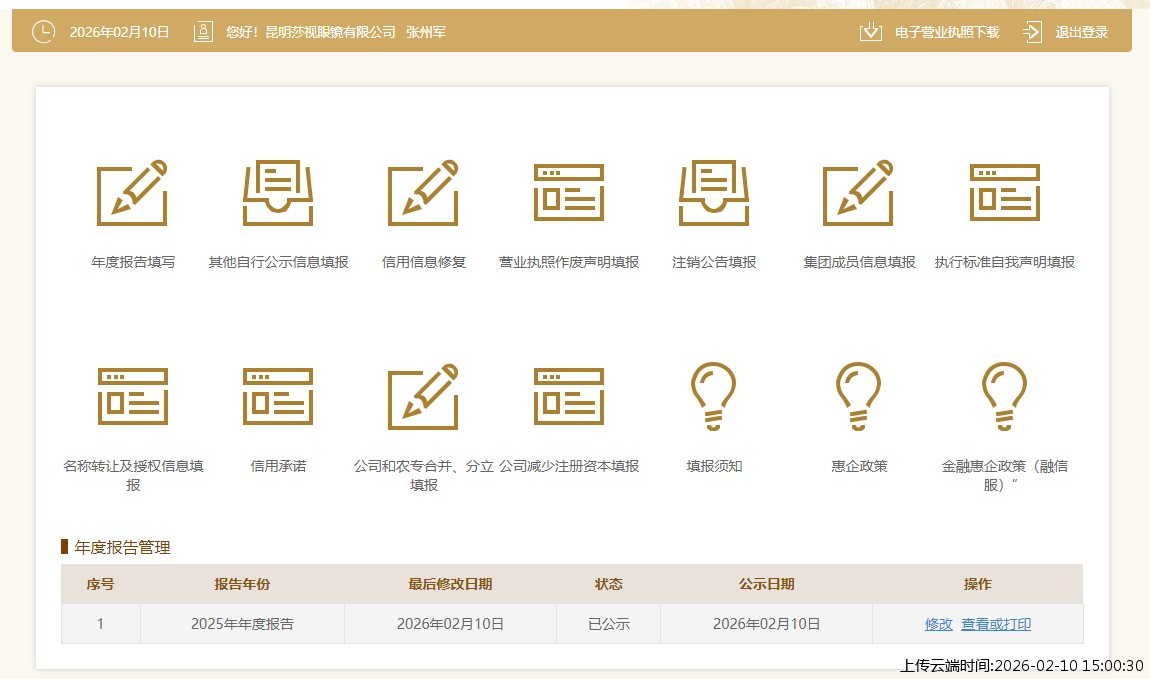Select the 名称转让及授权信息填报 icon

132,397
